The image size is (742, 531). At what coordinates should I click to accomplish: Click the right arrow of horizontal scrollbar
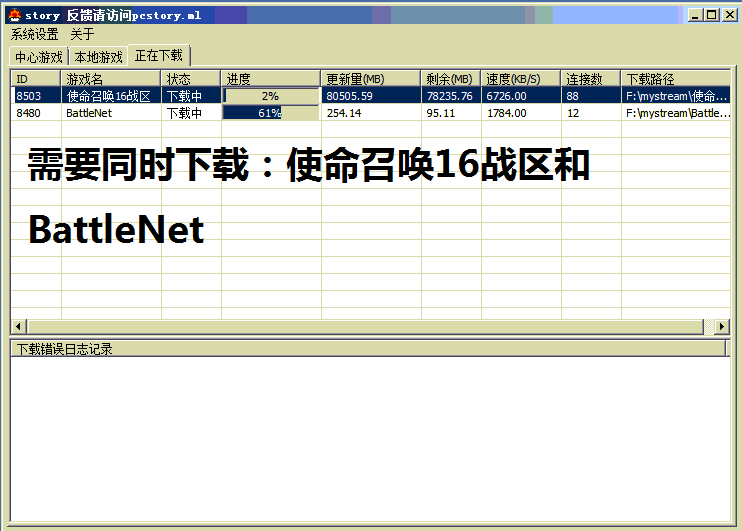[722, 327]
